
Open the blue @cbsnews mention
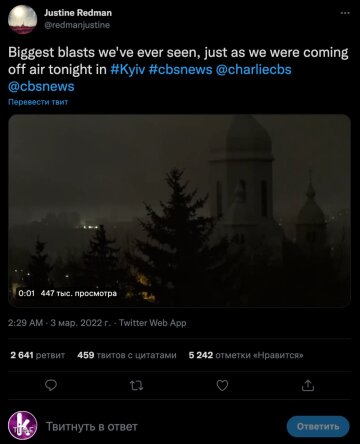[41, 87]
